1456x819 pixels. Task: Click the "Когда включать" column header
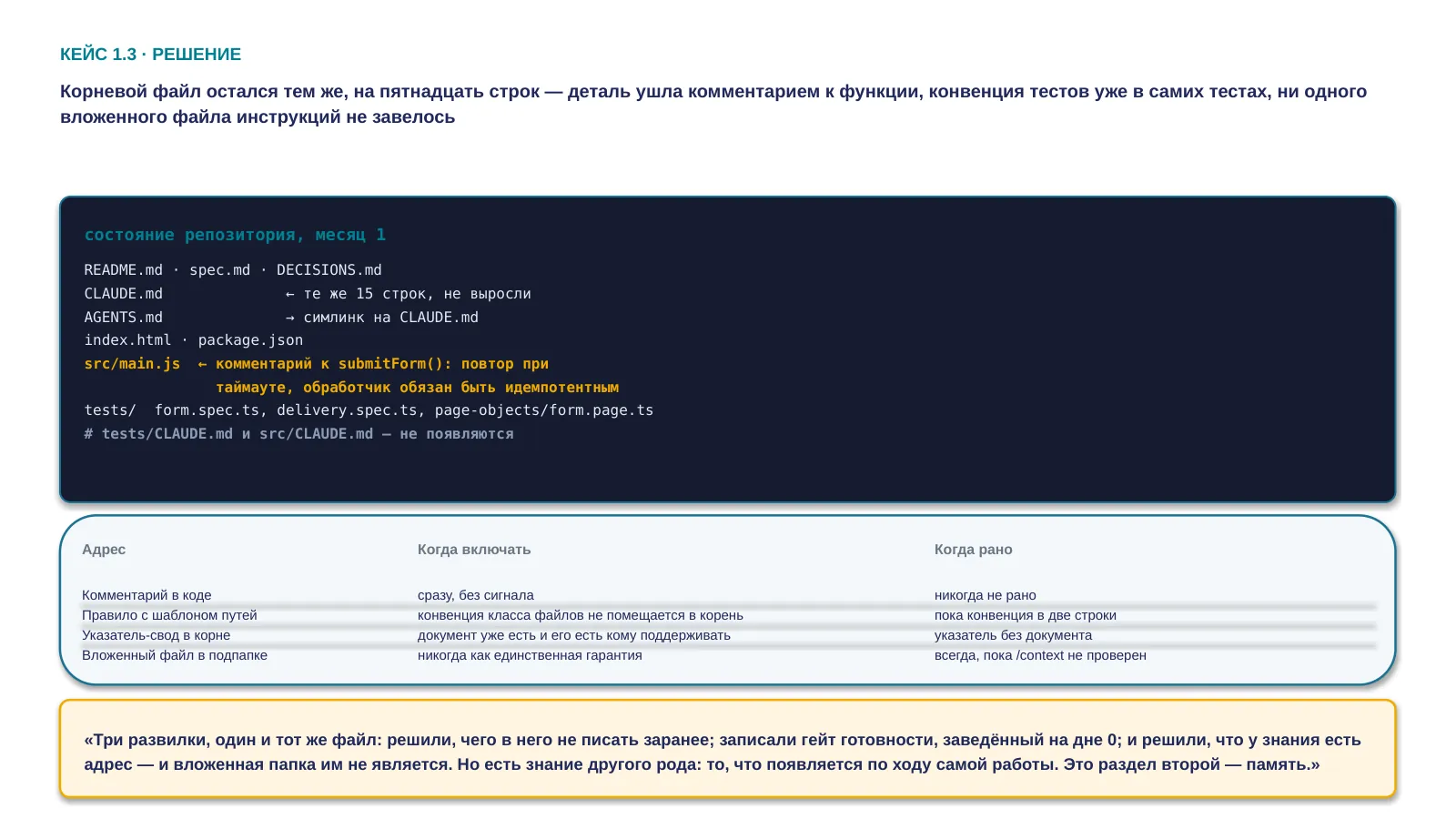pyautogui.click(x=474, y=550)
